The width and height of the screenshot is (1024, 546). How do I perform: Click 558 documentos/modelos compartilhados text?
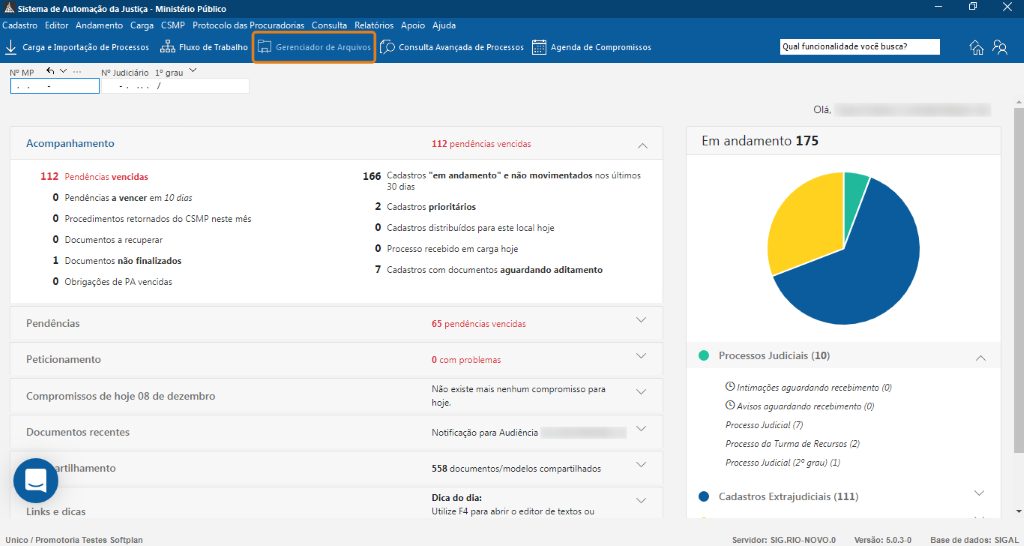517,468
